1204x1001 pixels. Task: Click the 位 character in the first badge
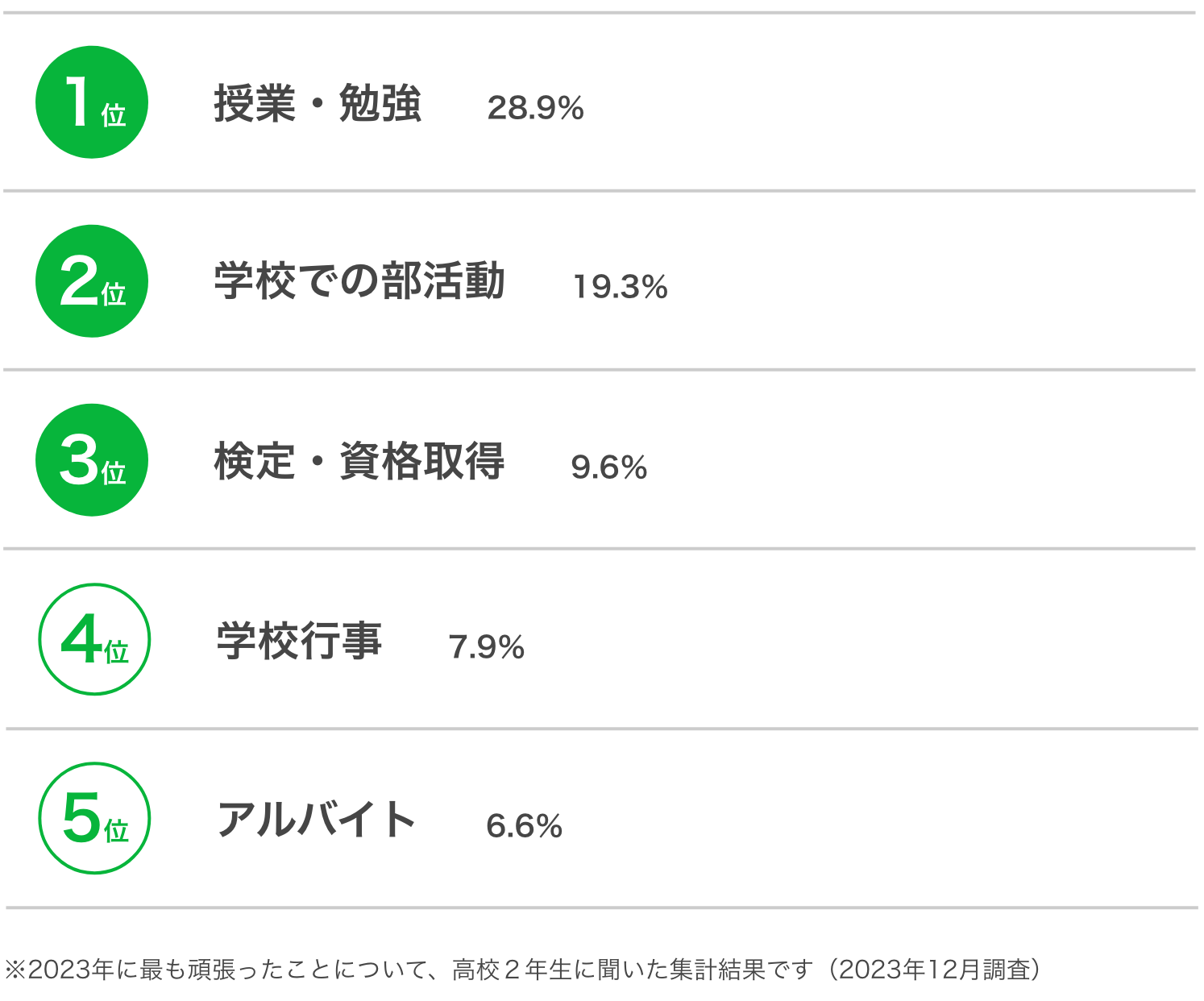tap(114, 114)
